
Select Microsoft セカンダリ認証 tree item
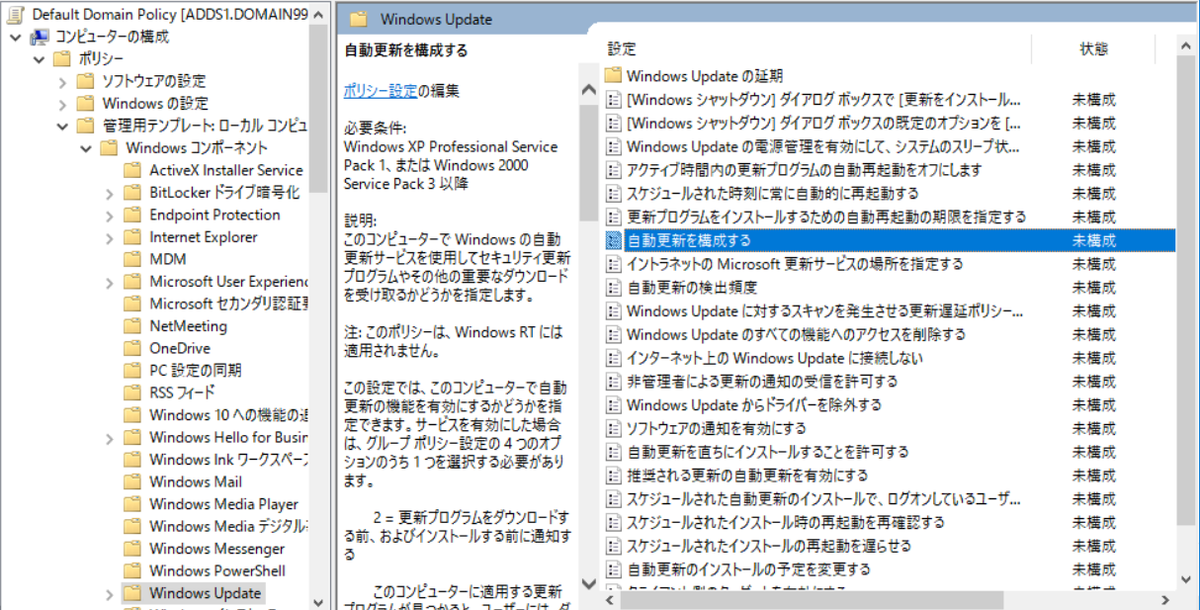pos(228,304)
